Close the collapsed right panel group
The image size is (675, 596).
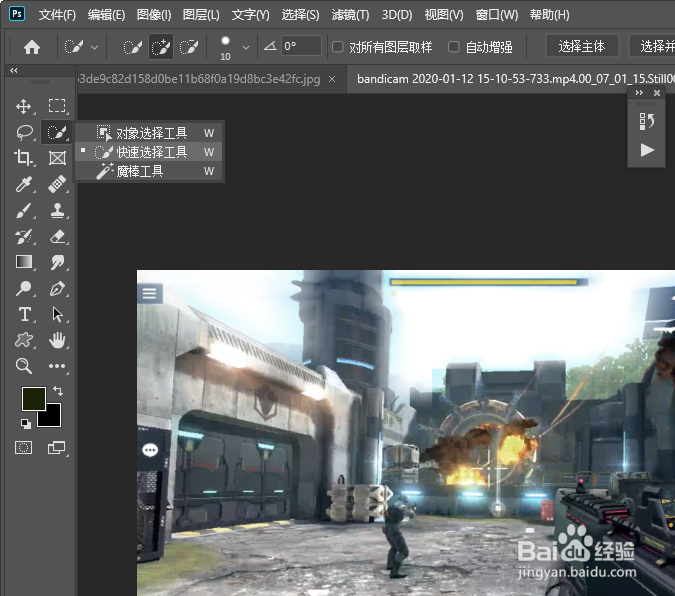657,93
